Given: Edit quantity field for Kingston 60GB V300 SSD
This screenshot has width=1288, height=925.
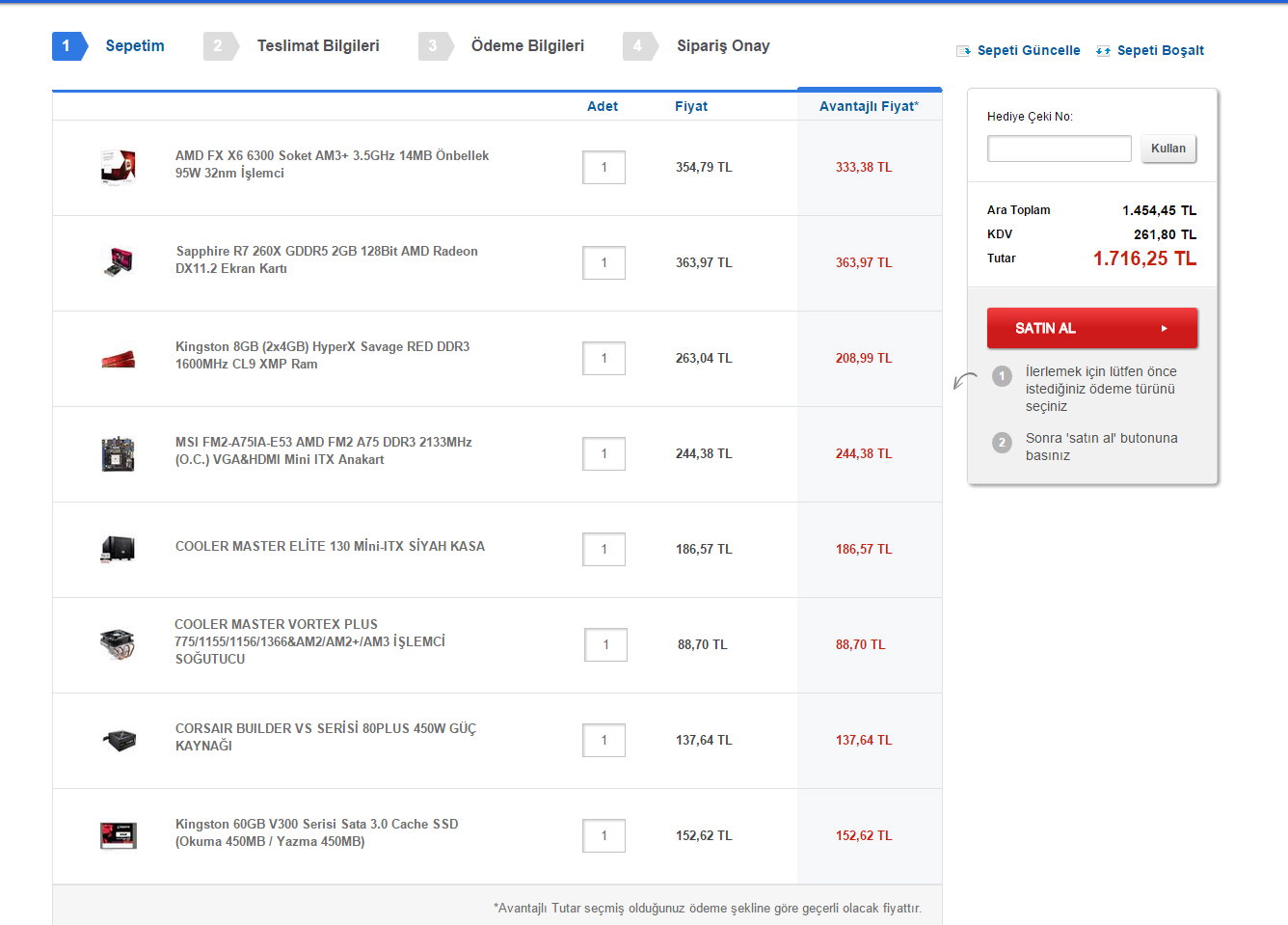Looking at the screenshot, I should click(604, 836).
